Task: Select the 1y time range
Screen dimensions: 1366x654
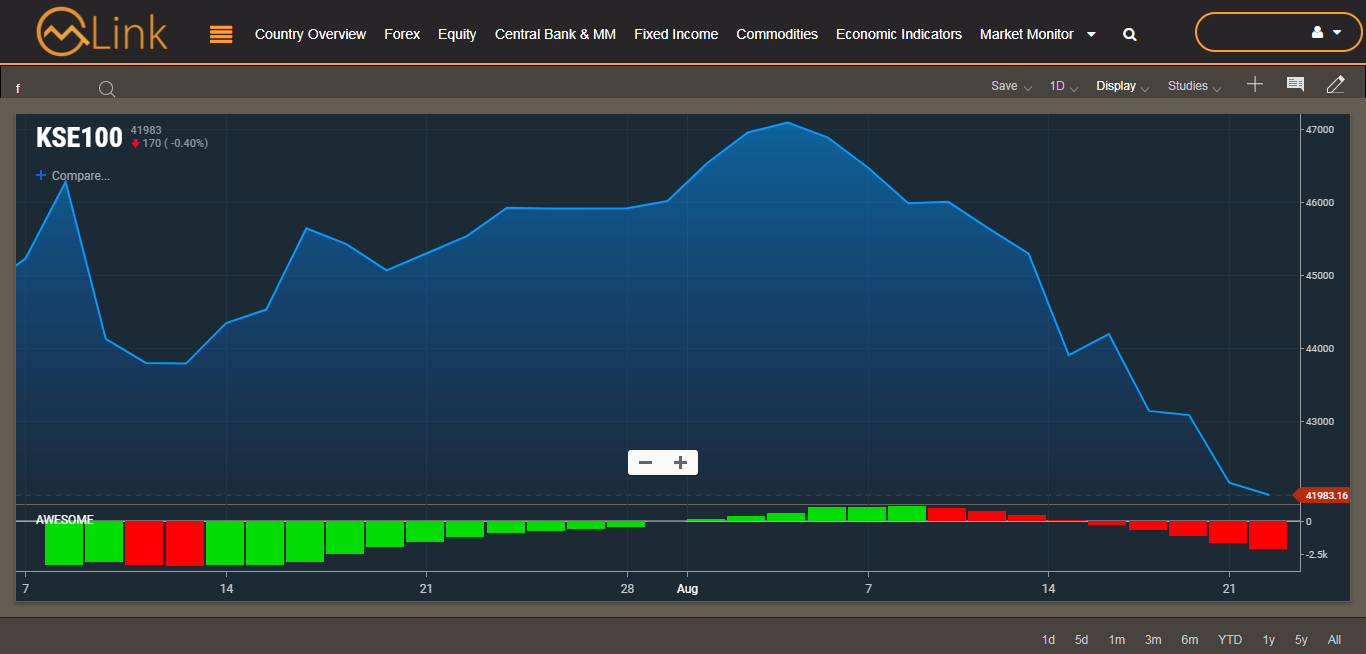Action: point(1269,640)
